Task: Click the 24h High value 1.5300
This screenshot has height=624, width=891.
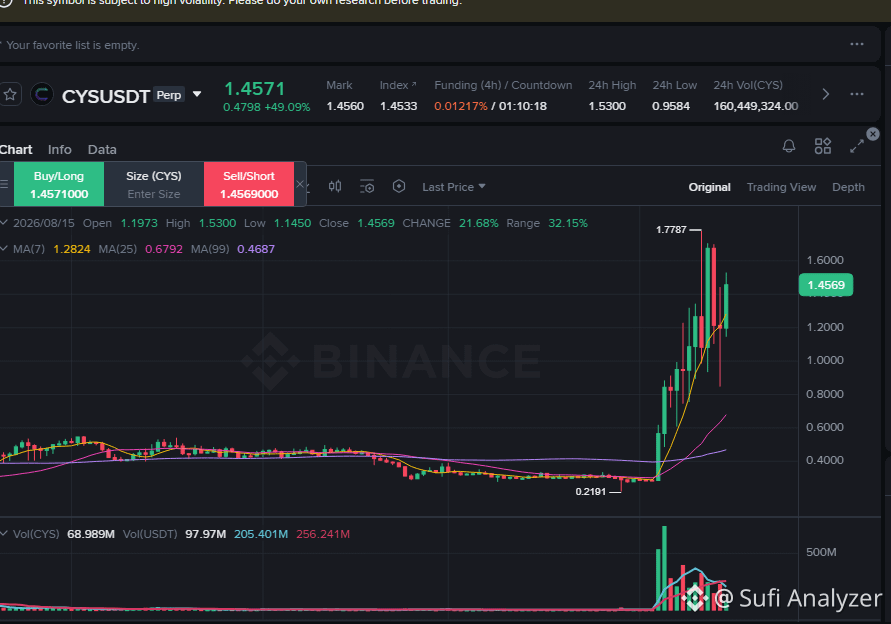Action: click(x=607, y=106)
